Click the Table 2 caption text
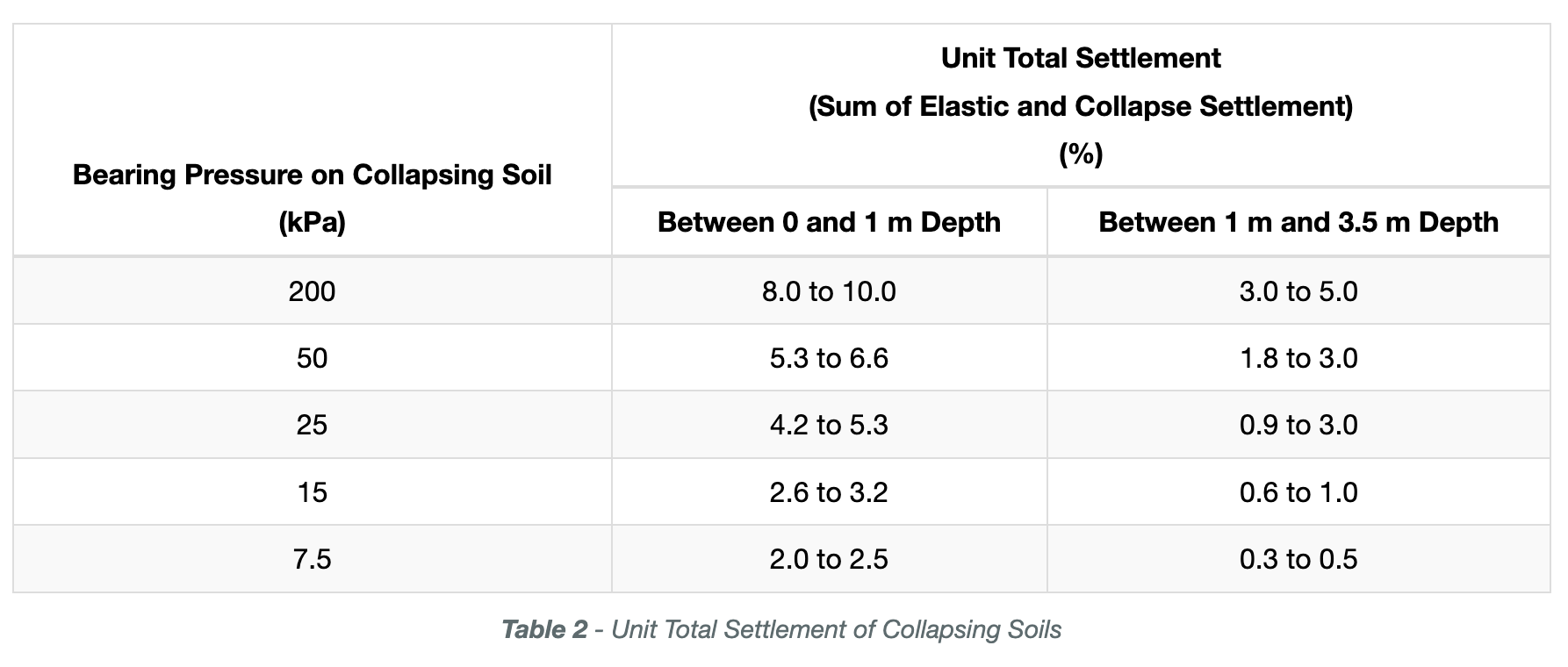Viewport: 1568px width, 667px height. [x=781, y=629]
